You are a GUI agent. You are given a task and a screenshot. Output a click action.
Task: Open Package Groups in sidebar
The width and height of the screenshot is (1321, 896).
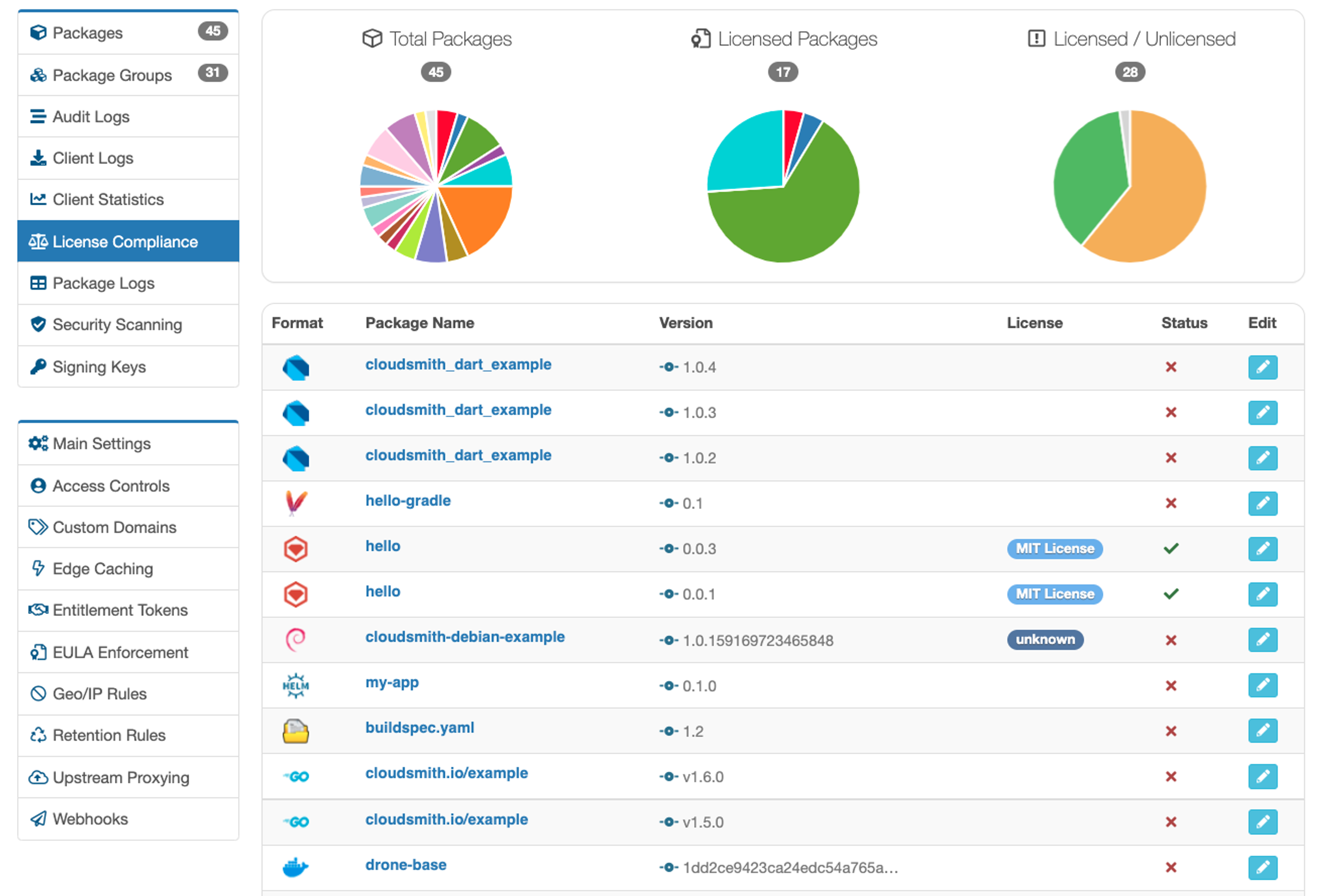(x=128, y=75)
